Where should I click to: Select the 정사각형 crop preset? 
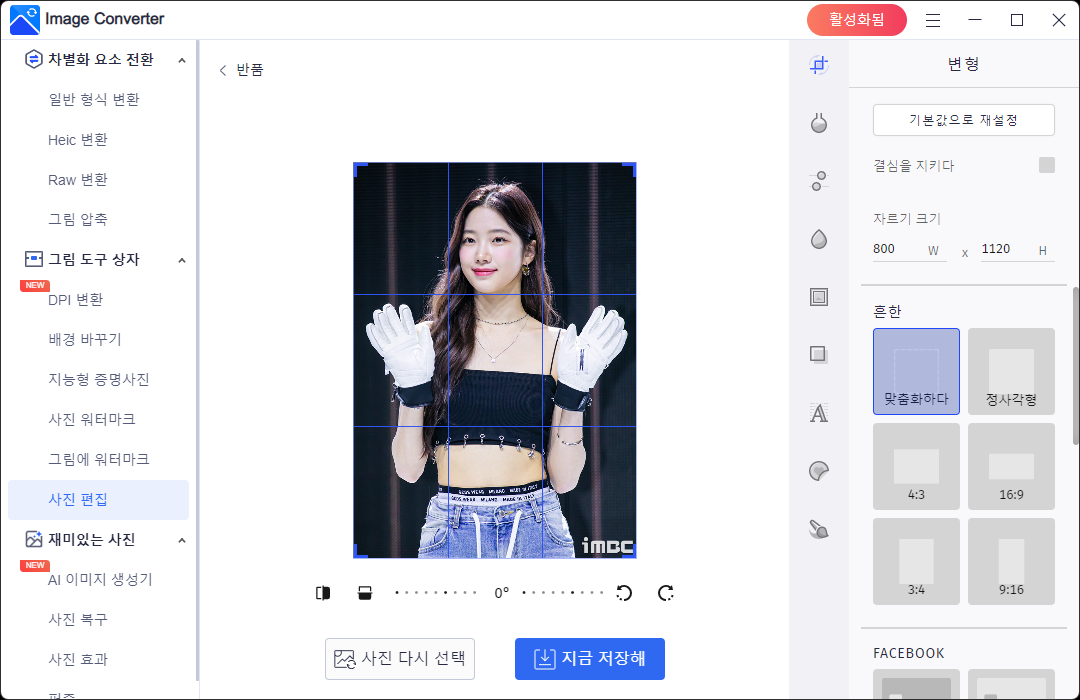point(1011,371)
